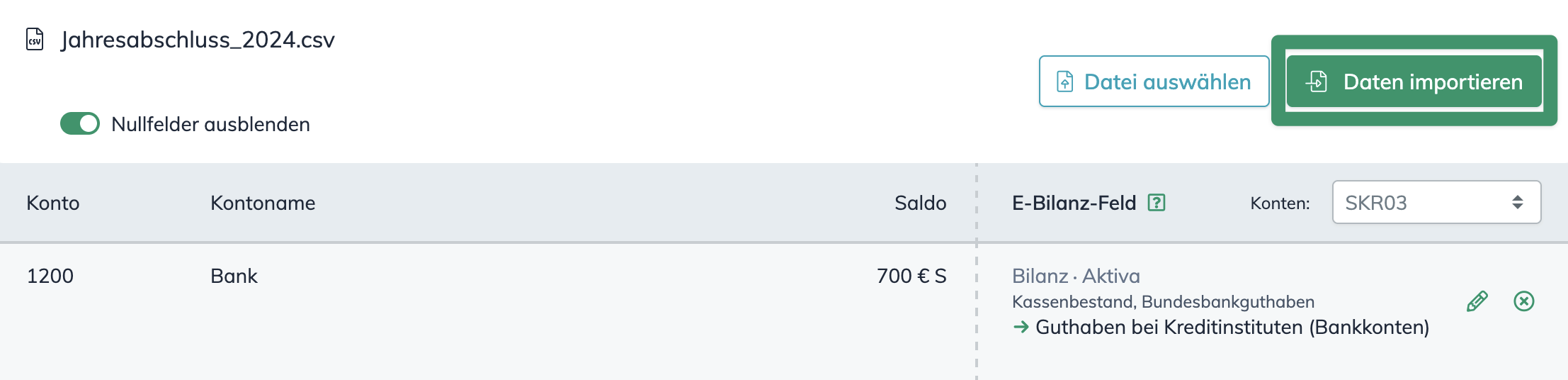Open the SKR03 Konten dropdown
The width and height of the screenshot is (1568, 380).
(1436, 203)
